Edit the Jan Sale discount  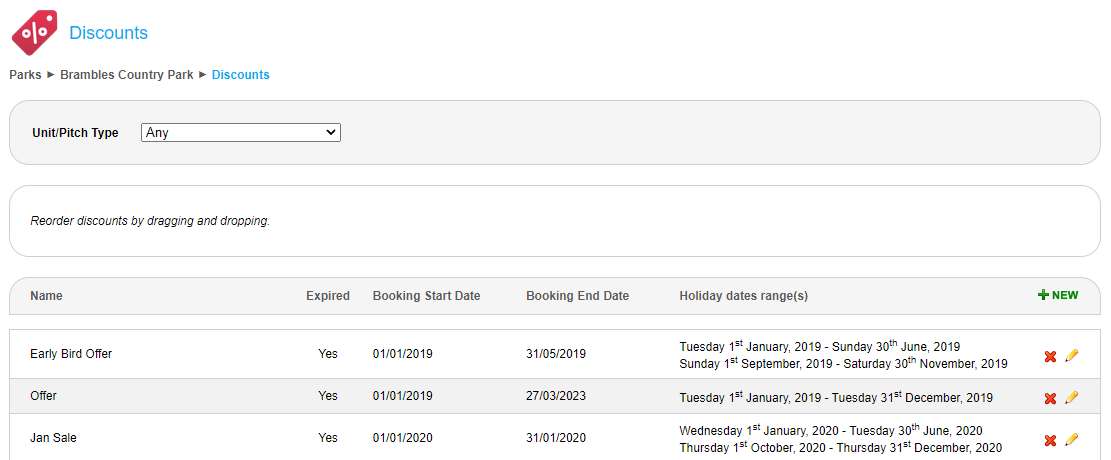[x=1072, y=439]
